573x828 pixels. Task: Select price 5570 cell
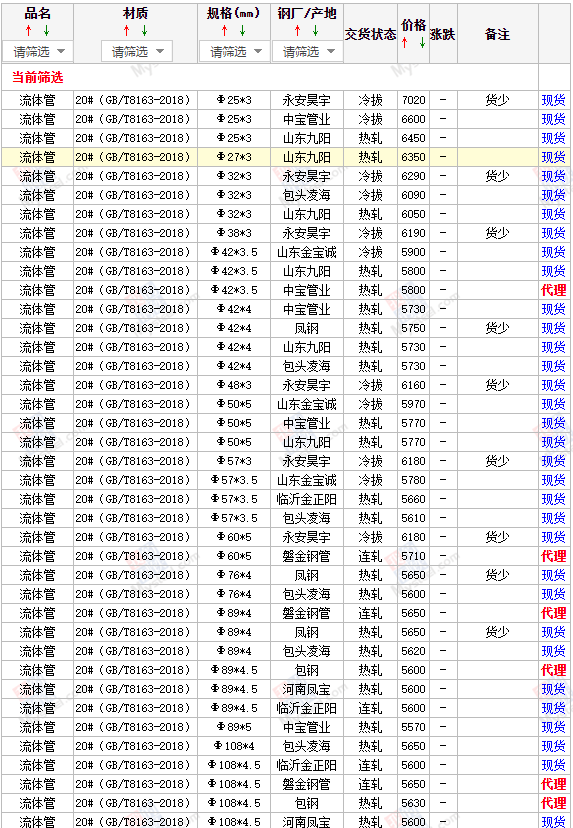click(413, 728)
